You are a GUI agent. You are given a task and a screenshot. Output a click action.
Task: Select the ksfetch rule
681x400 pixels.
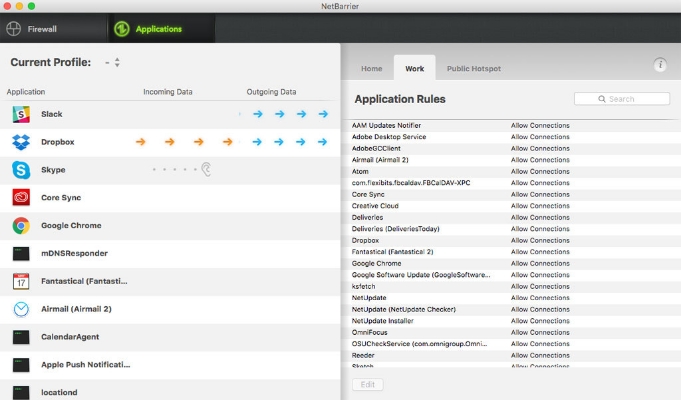click(364, 287)
